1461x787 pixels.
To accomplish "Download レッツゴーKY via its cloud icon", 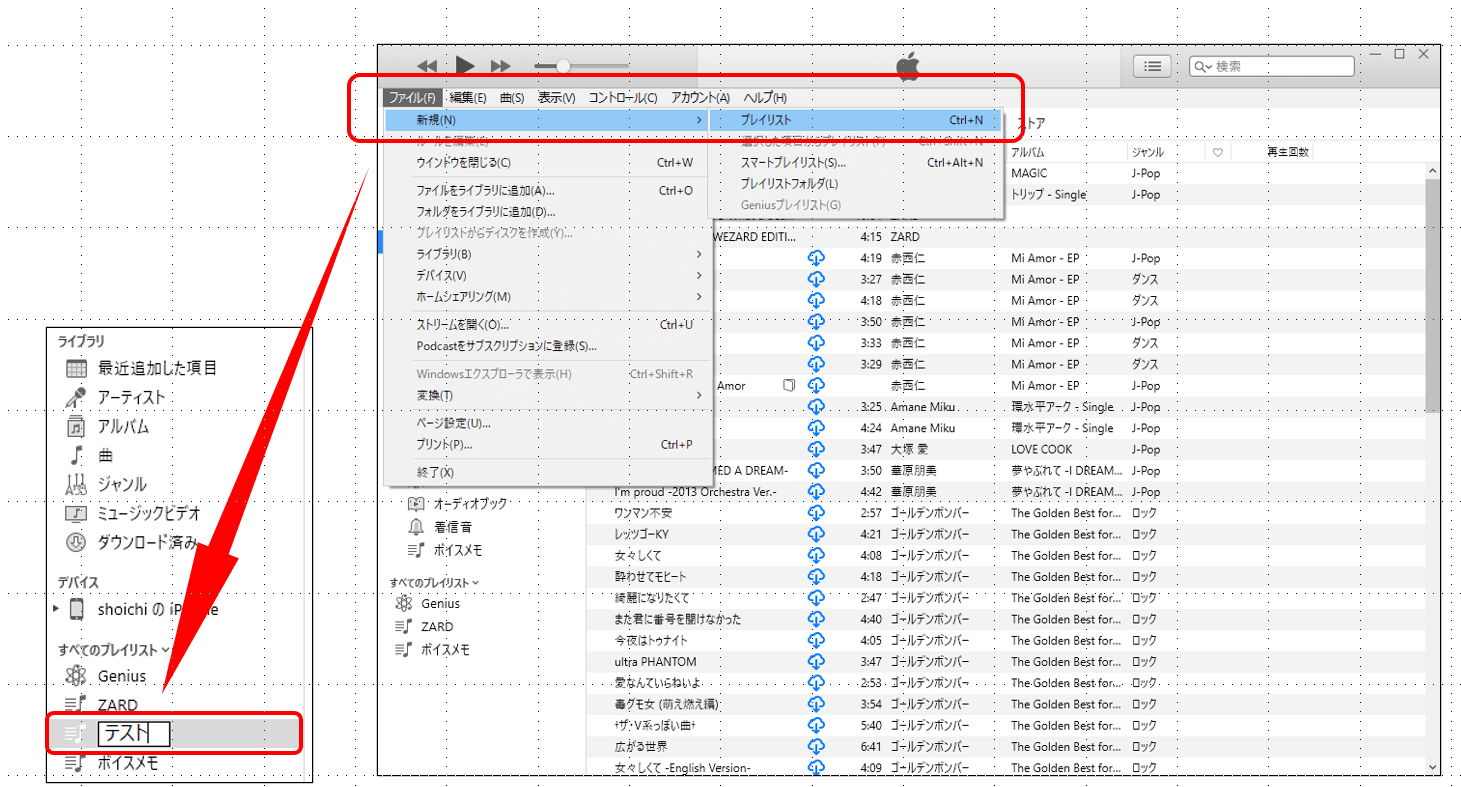I will [816, 534].
